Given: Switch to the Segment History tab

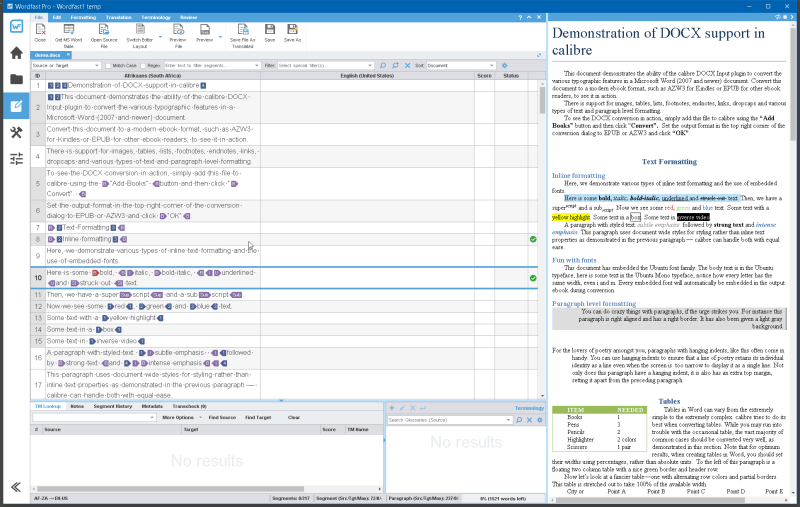Looking at the screenshot, I should pos(113,406).
